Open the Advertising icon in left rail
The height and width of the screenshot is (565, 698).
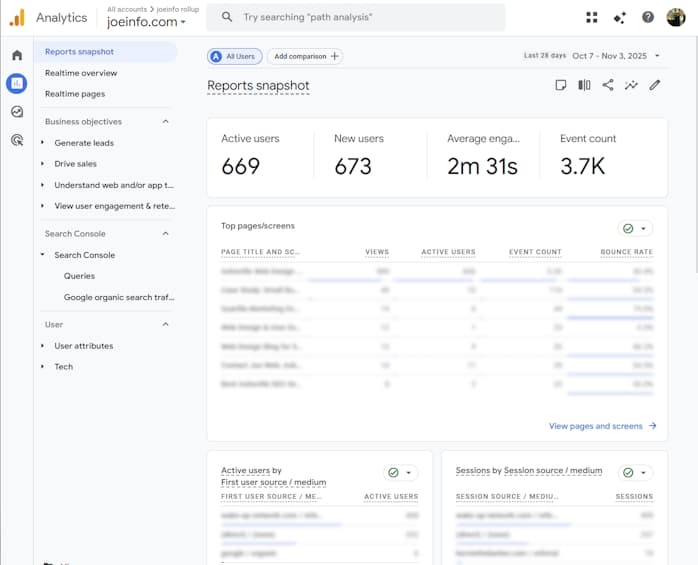[x=16, y=141]
